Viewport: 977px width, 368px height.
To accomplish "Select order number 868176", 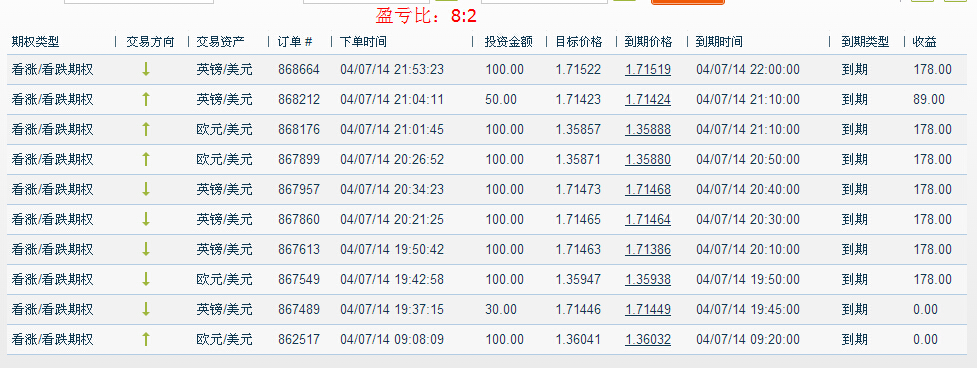I will [x=298, y=130].
